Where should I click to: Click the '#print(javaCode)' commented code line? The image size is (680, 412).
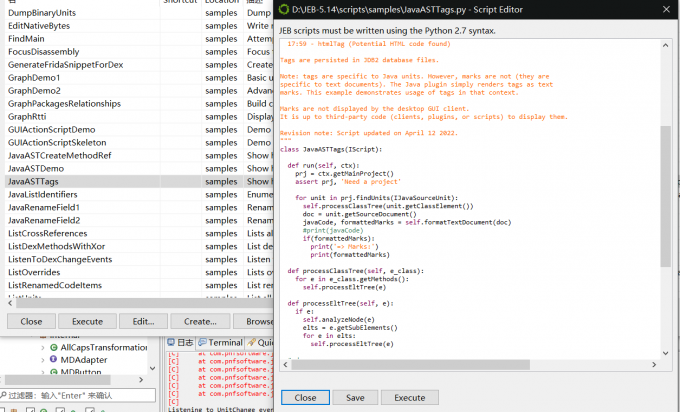tap(333, 230)
